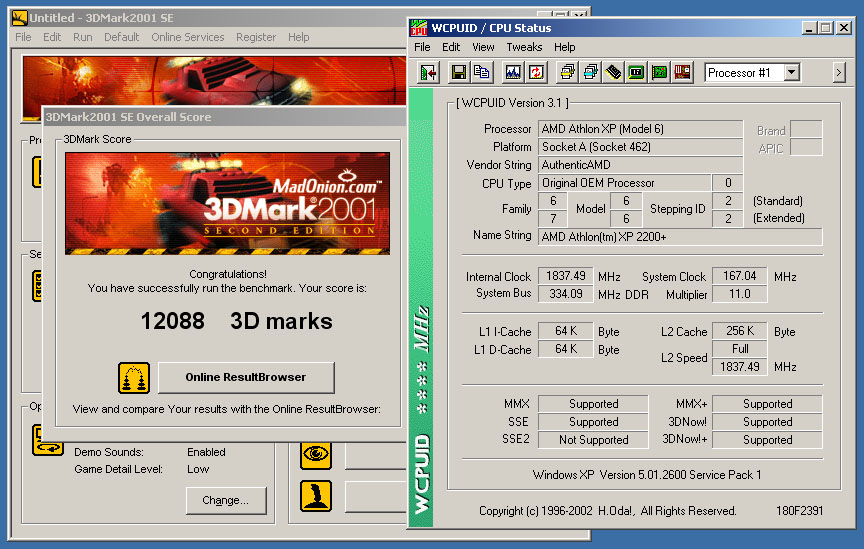Click the L1 I-Cache value 64 K
The image size is (864, 549).
[565, 331]
